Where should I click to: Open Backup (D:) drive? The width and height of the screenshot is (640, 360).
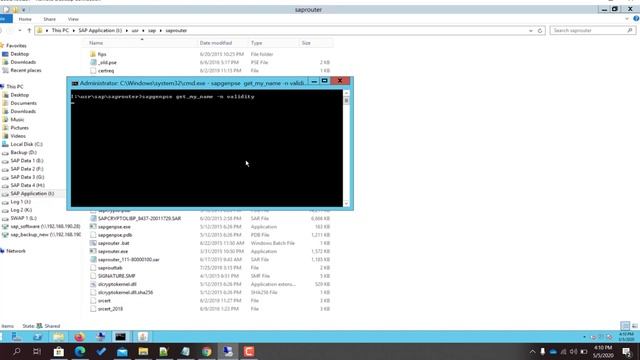[x=23, y=152]
